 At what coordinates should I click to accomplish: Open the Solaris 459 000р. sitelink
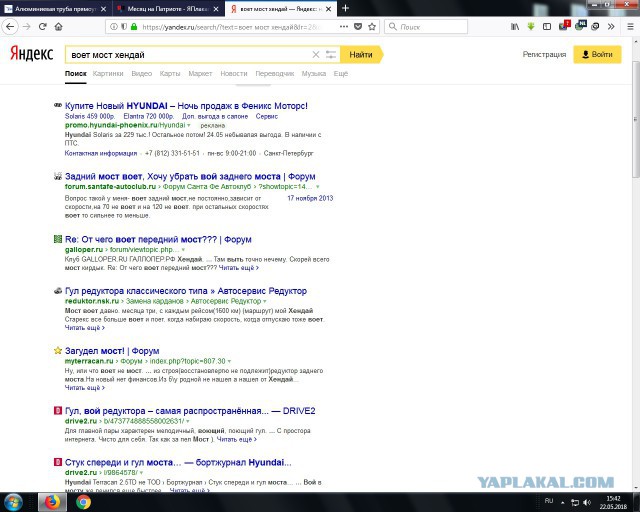[90, 116]
